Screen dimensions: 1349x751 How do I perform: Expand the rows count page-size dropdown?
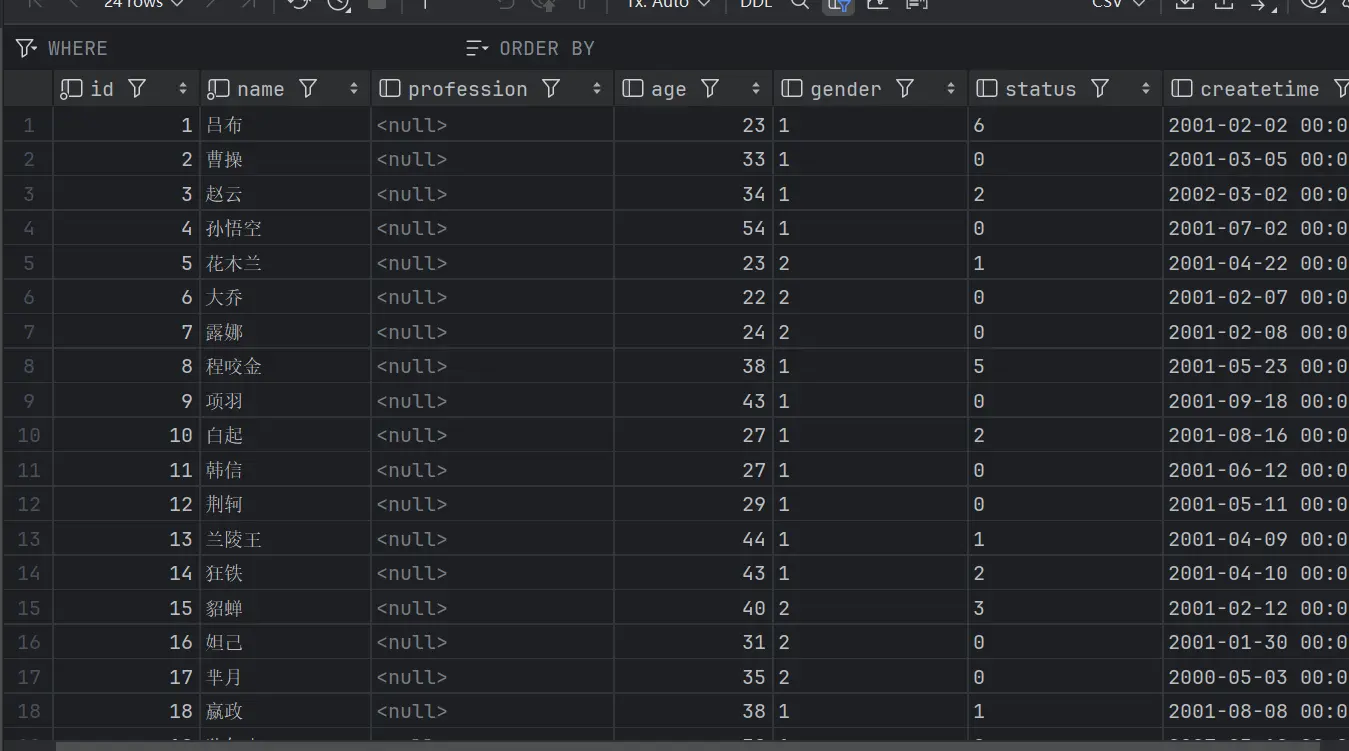[144, 4]
